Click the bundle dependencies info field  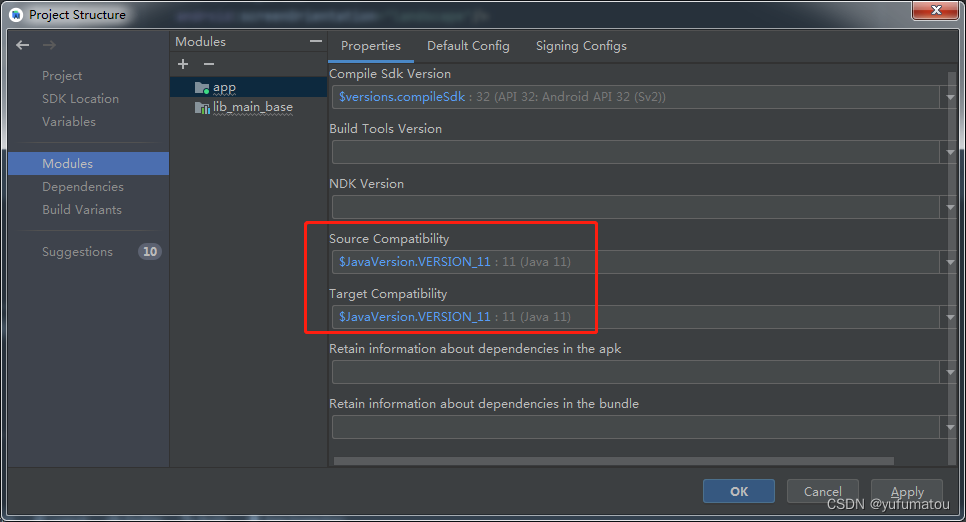pyautogui.click(x=636, y=427)
